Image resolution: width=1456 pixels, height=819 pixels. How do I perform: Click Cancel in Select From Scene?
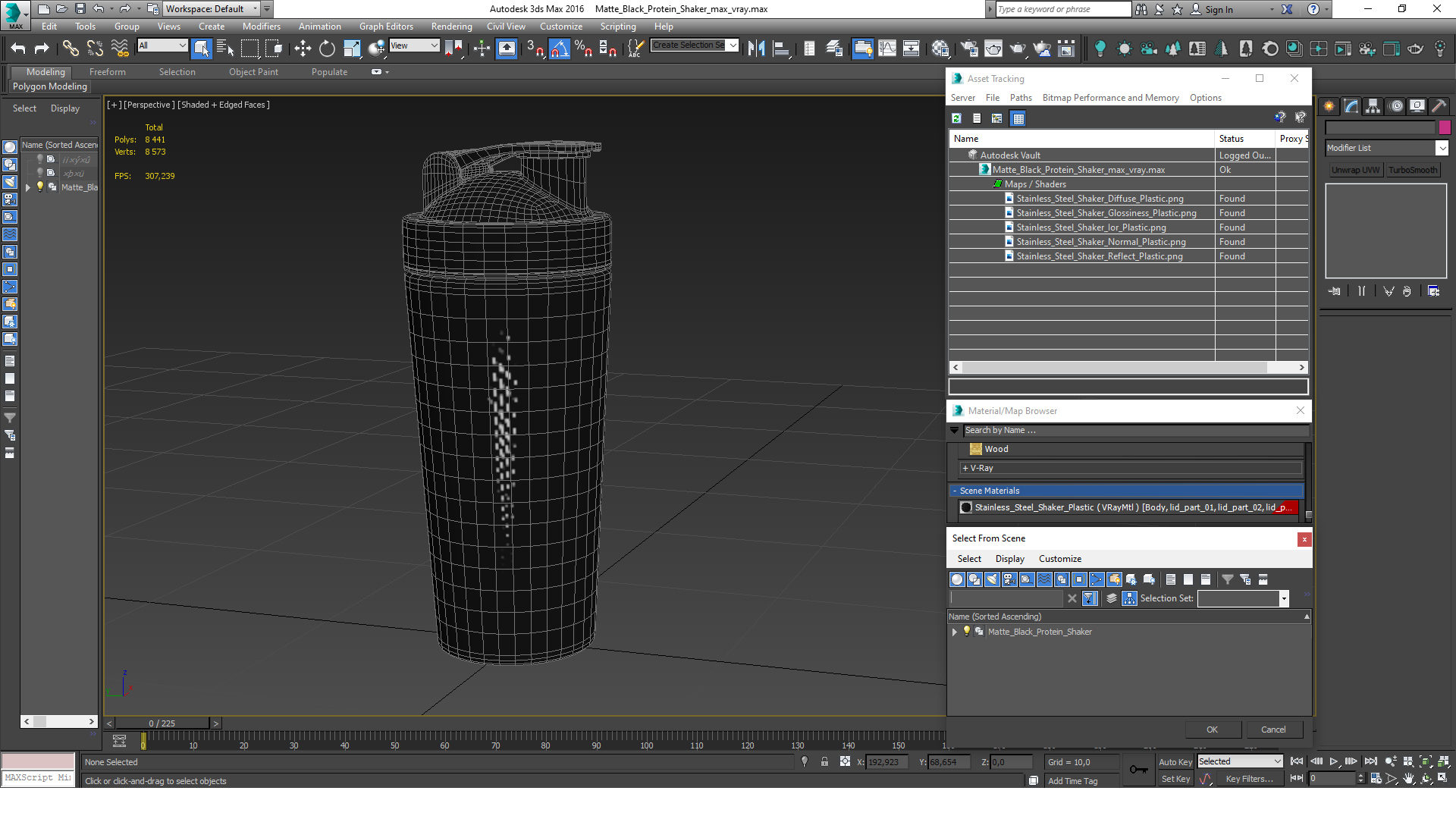pos(1273,730)
